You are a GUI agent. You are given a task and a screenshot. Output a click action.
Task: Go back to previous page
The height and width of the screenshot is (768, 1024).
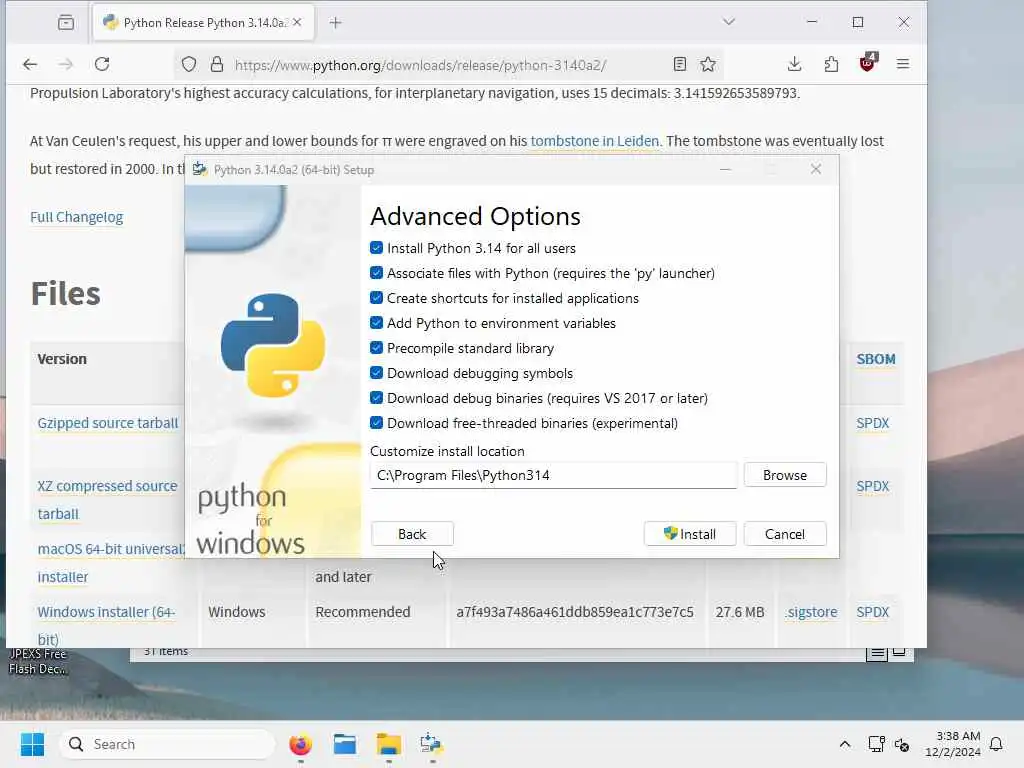[x=30, y=64]
